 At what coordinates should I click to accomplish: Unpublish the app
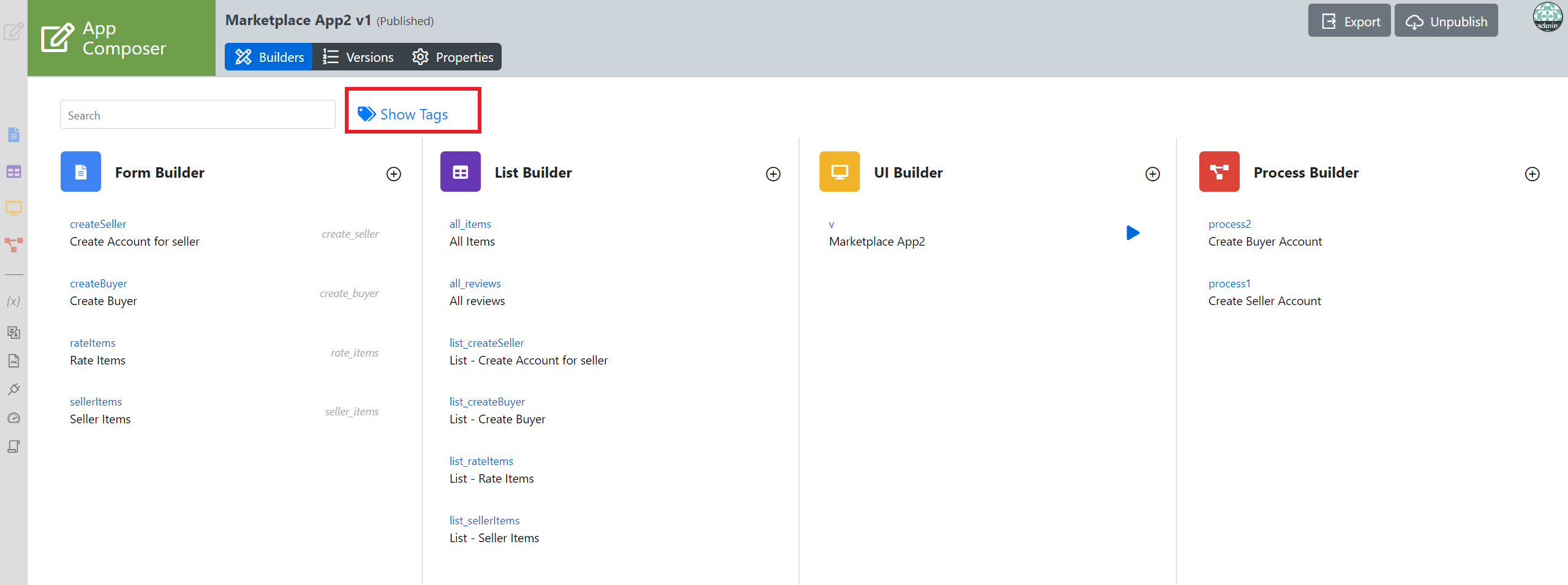pyautogui.click(x=1446, y=21)
